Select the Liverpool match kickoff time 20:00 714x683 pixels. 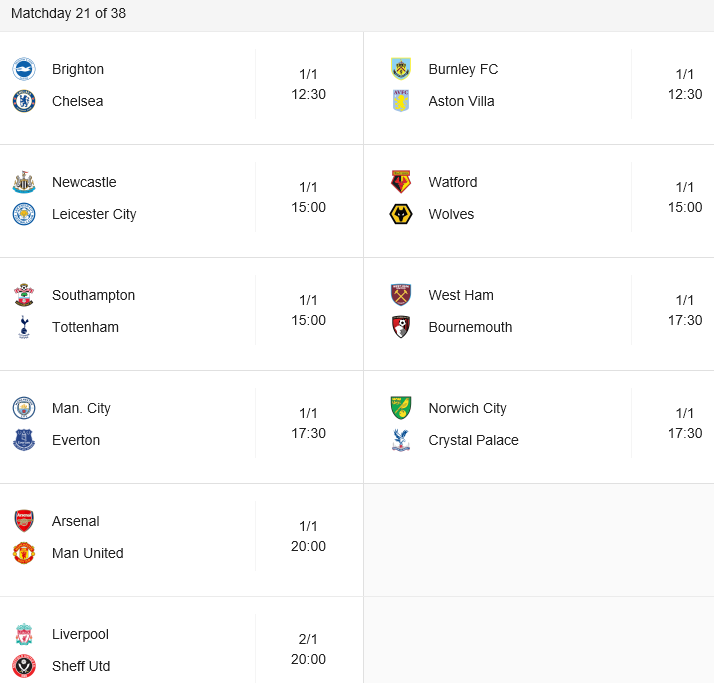(308, 659)
